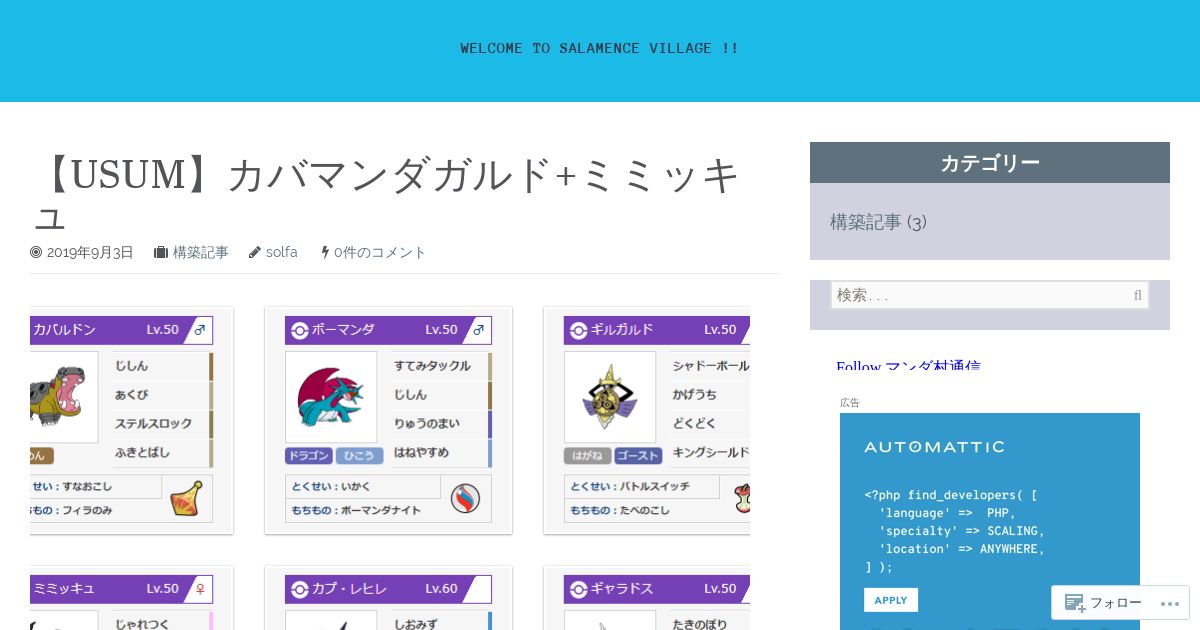
Task: Click the APPLY button in the ad
Action: pos(891,600)
